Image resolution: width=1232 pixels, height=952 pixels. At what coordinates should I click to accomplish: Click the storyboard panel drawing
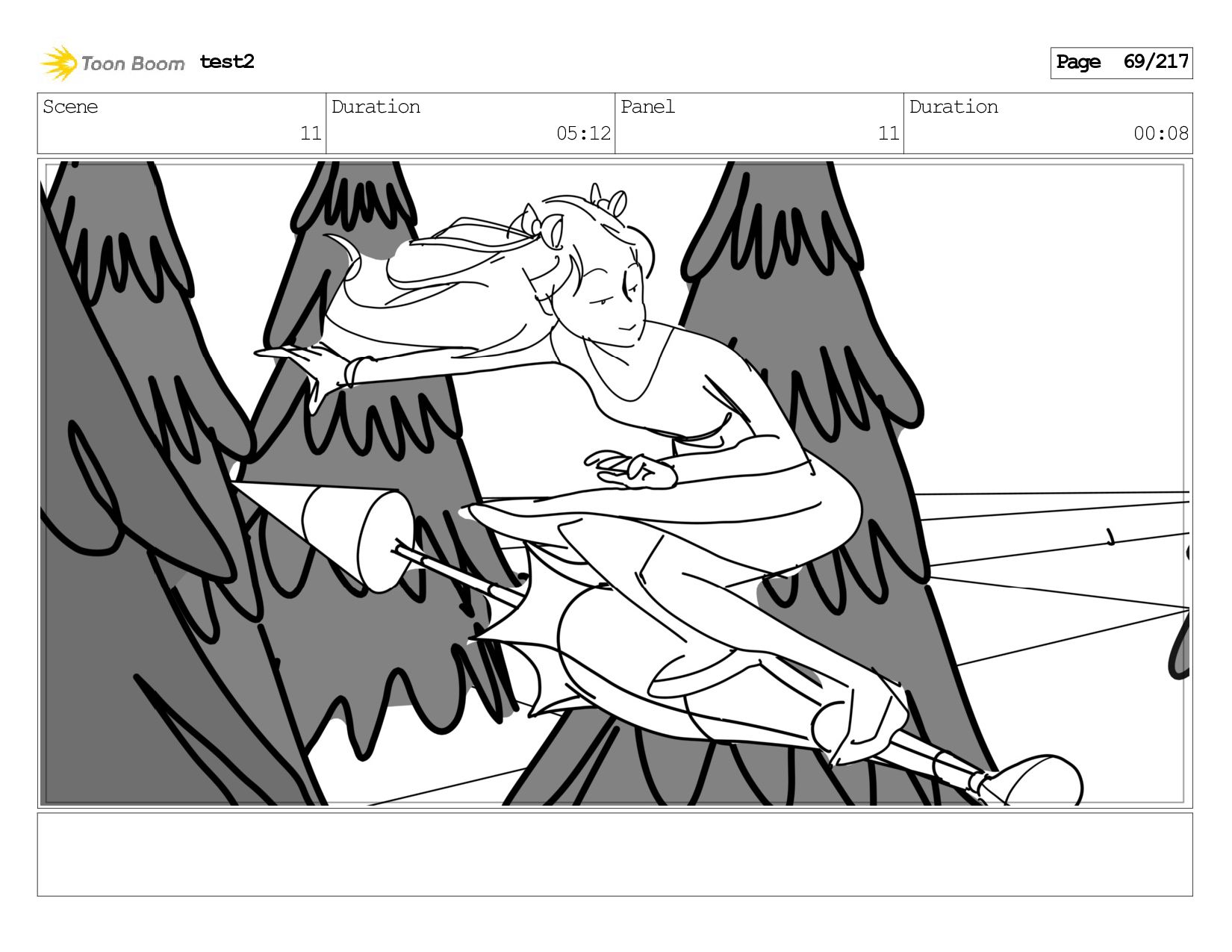(x=615, y=483)
